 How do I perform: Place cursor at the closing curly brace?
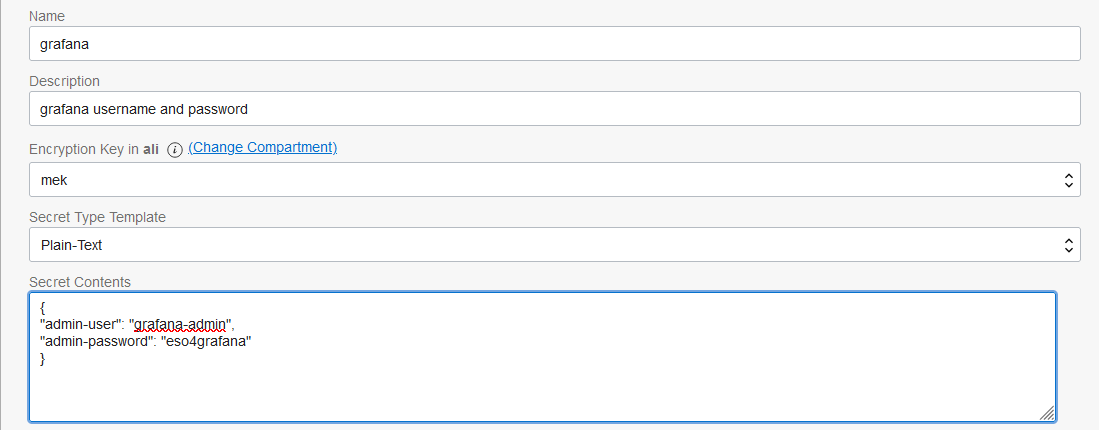click(43, 359)
